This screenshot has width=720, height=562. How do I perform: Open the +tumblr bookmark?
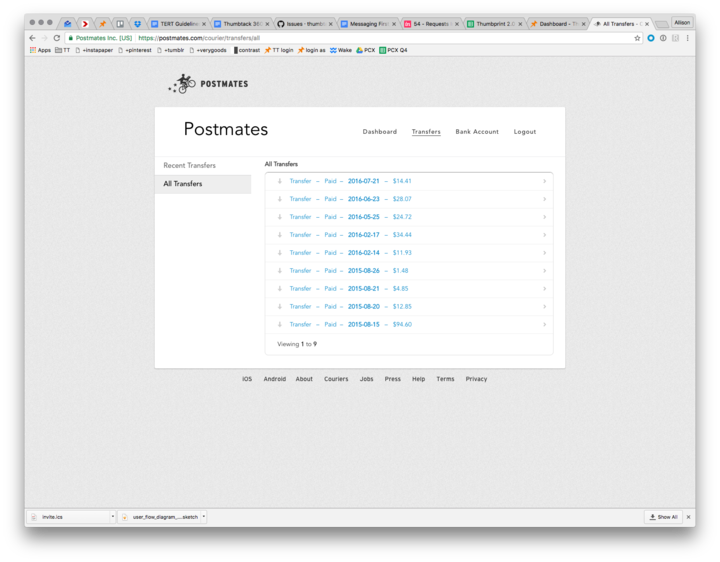(171, 50)
